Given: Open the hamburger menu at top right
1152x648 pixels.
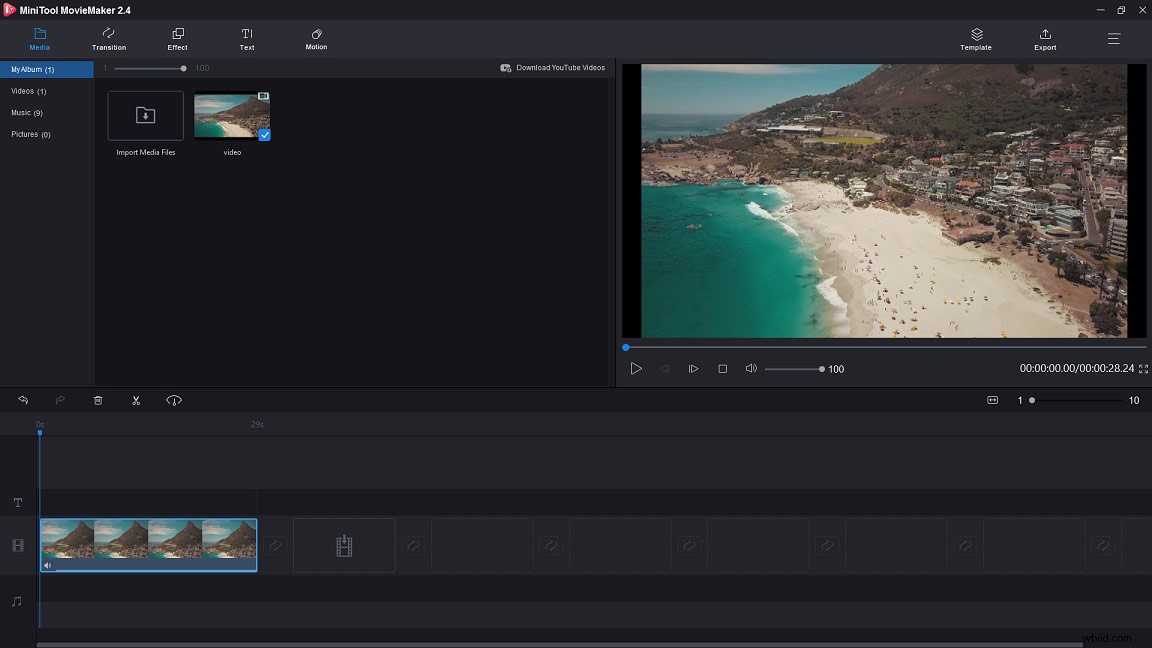Looking at the screenshot, I should (1113, 39).
